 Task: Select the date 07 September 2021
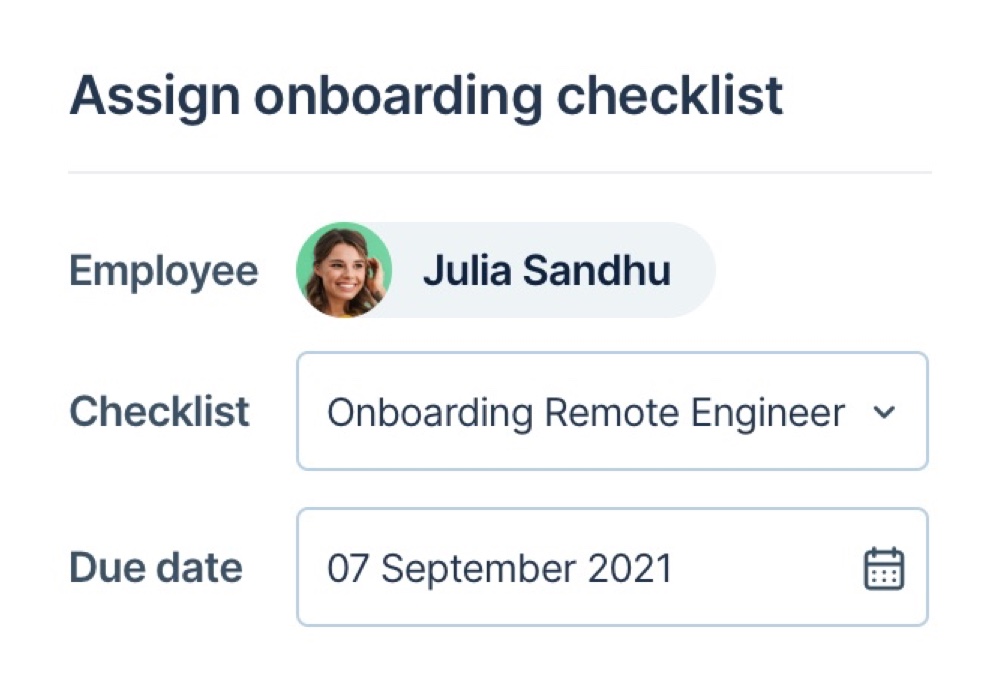500,568
